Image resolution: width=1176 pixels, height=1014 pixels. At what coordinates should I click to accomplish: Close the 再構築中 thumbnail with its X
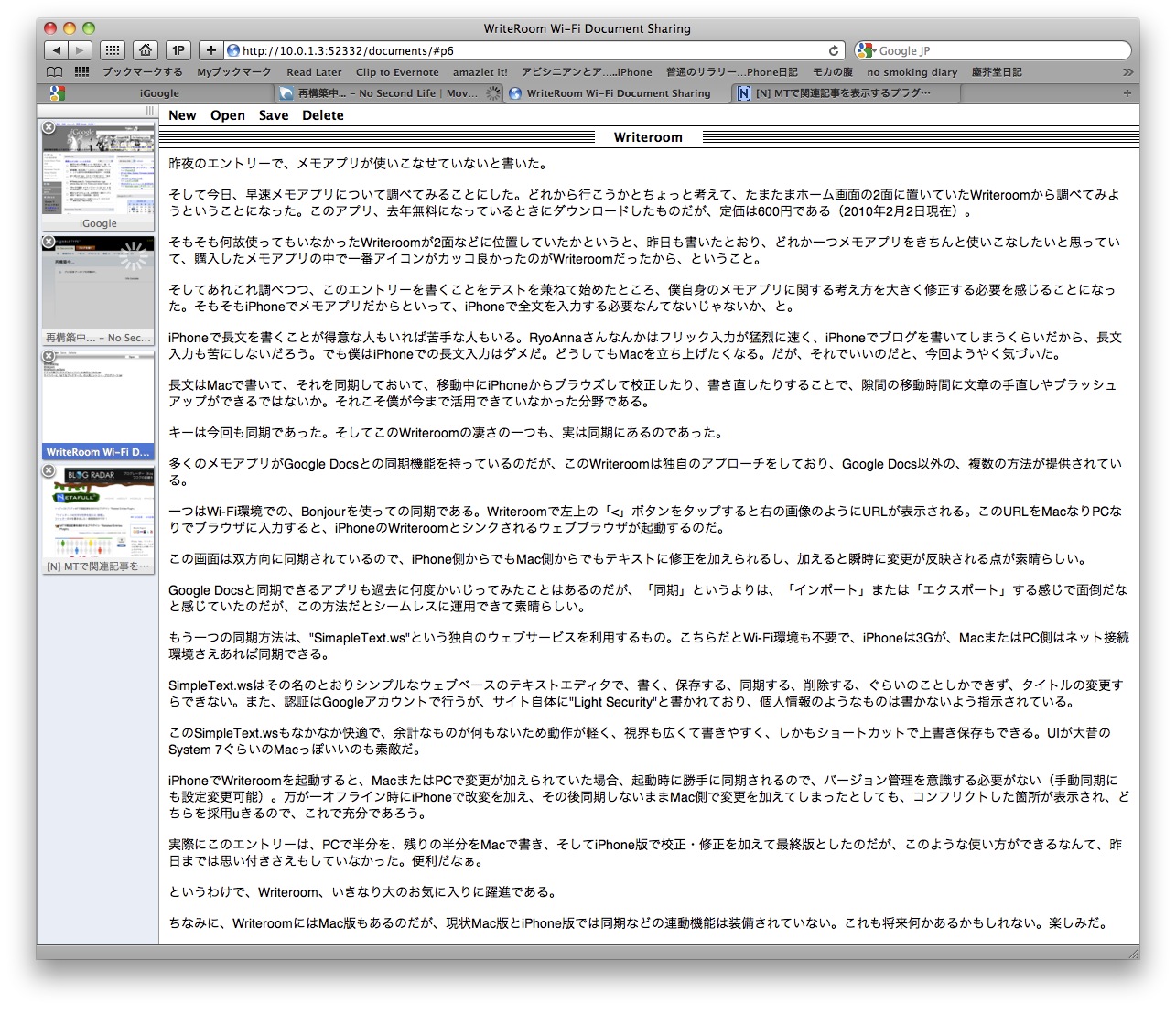[x=49, y=242]
